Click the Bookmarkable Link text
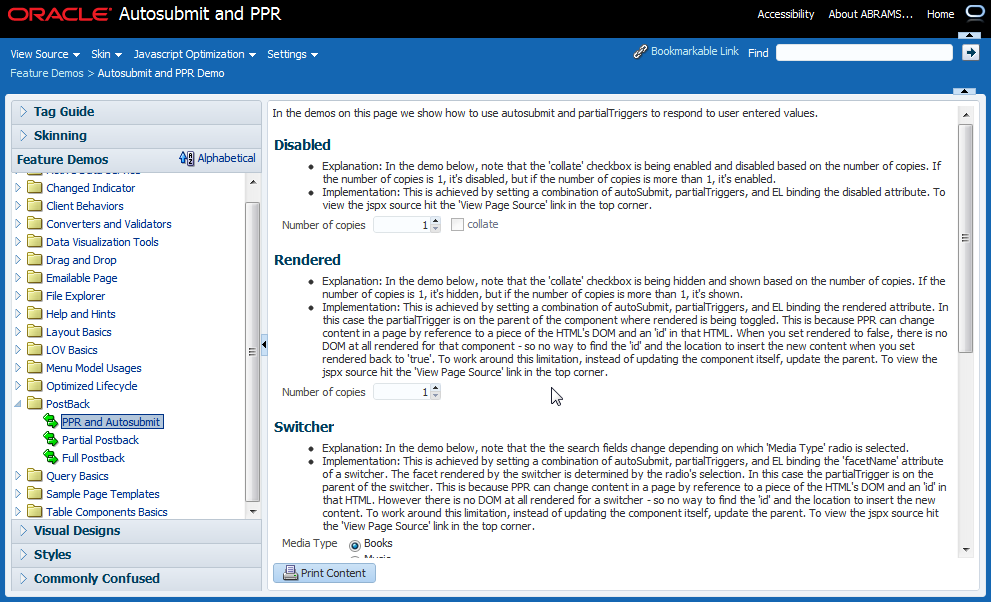The image size is (991, 602). pos(695,51)
